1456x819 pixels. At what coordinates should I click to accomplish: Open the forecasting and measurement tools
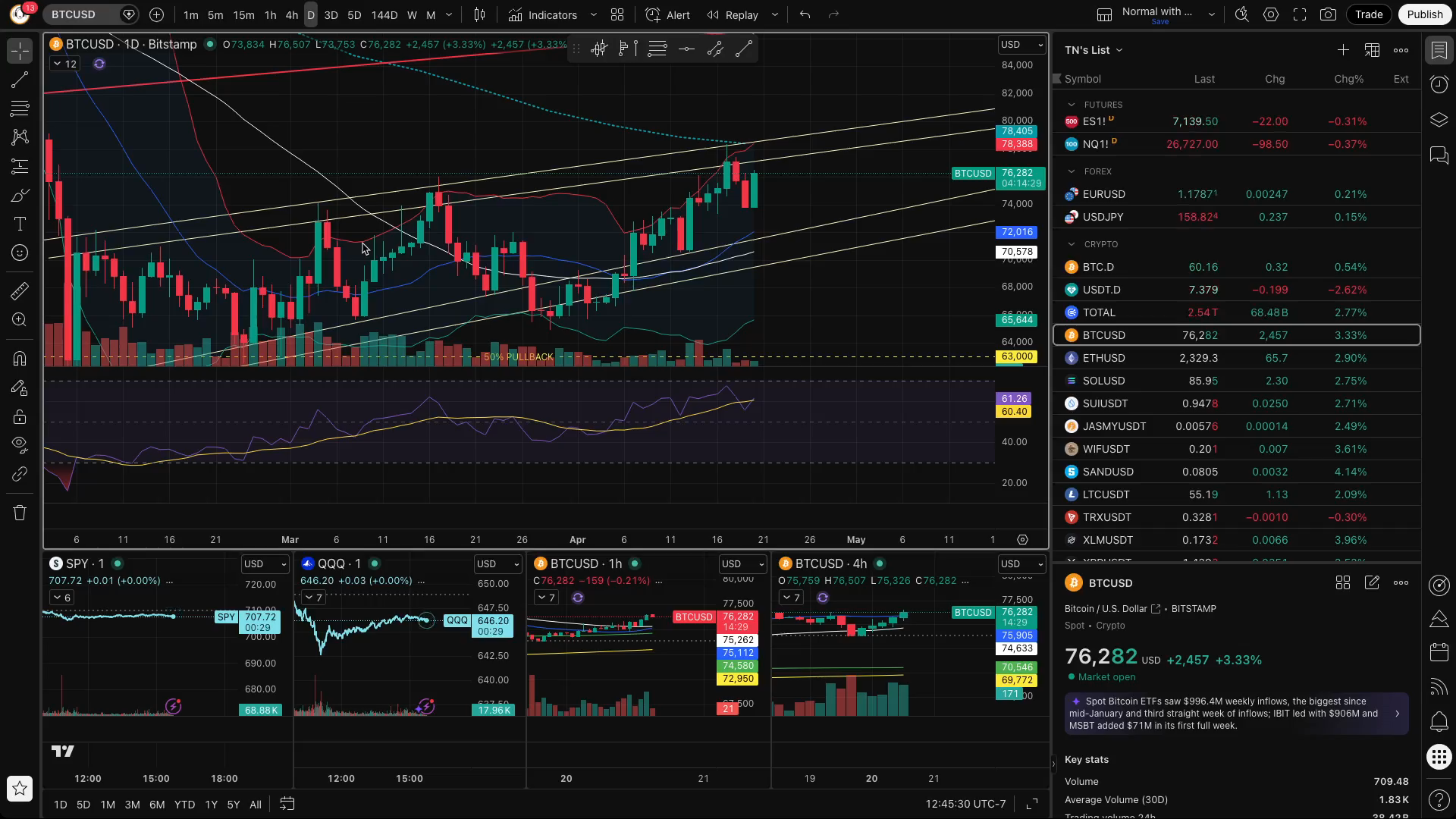20,166
